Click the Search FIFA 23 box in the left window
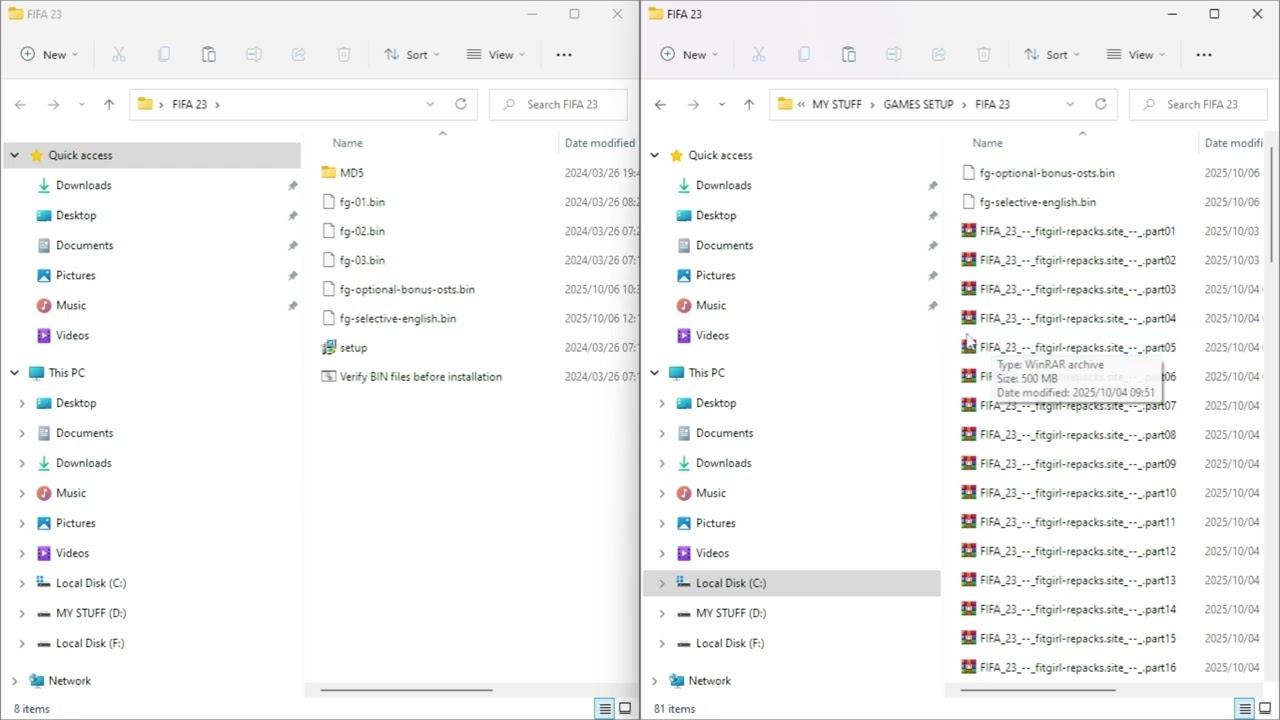Viewport: 1280px width, 720px height. [558, 104]
